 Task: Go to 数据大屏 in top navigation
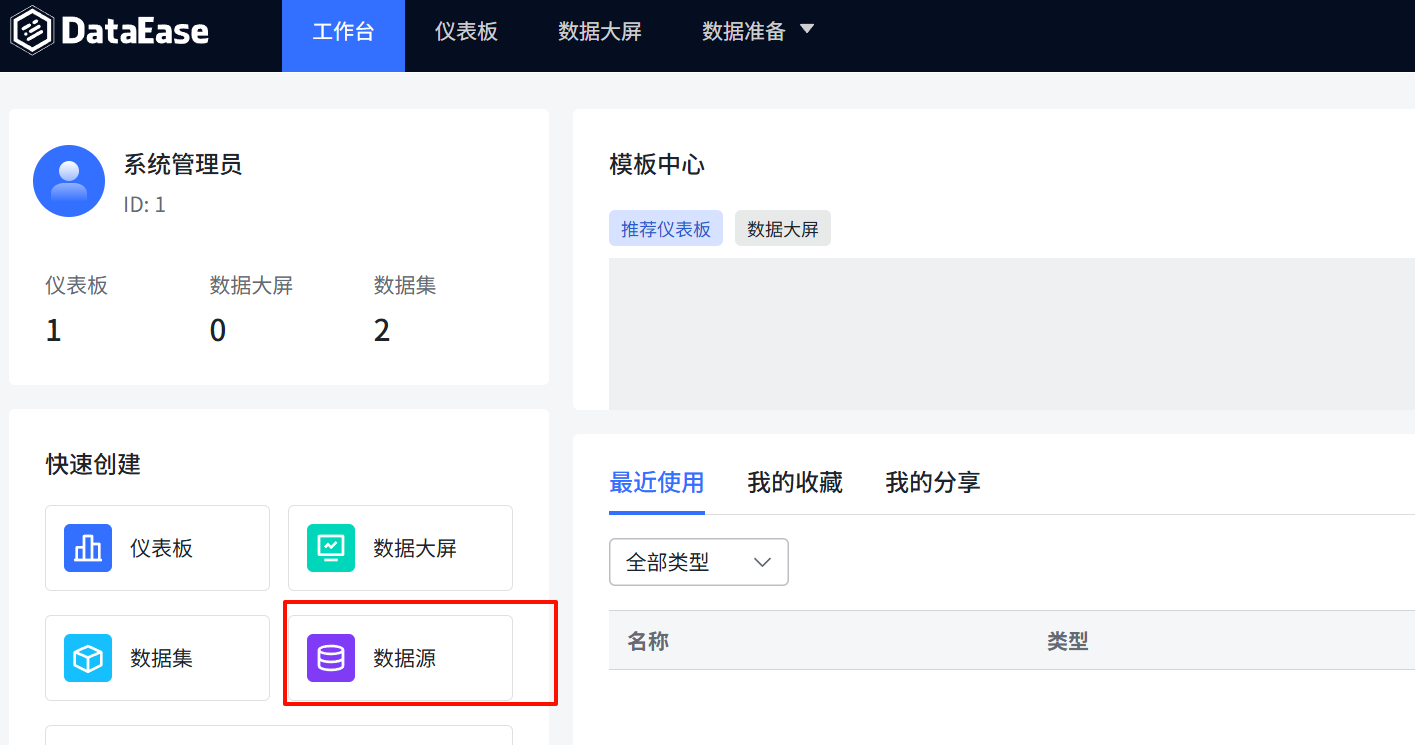pos(600,32)
